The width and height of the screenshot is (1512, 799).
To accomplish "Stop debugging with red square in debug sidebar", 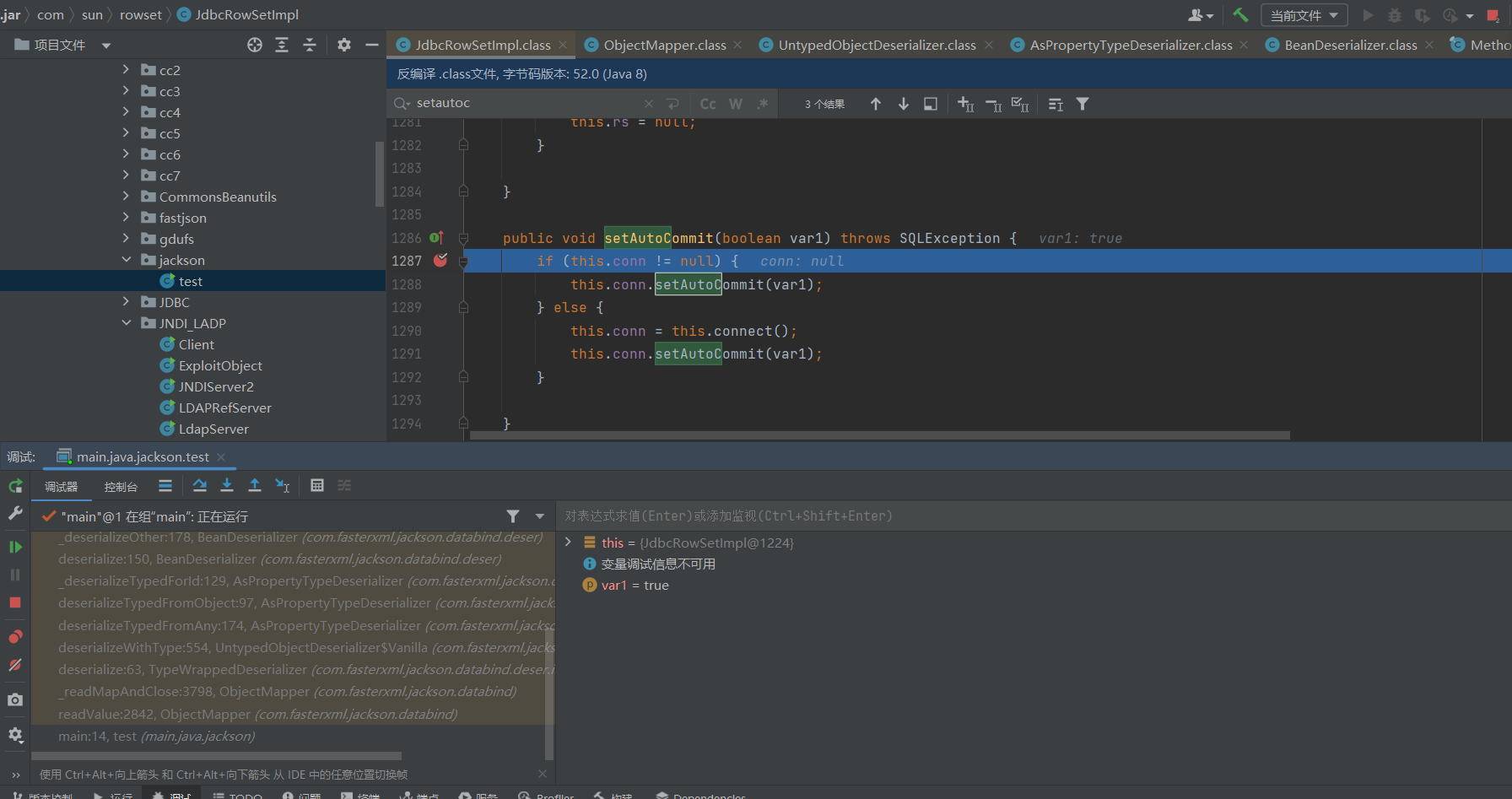I will (x=15, y=602).
